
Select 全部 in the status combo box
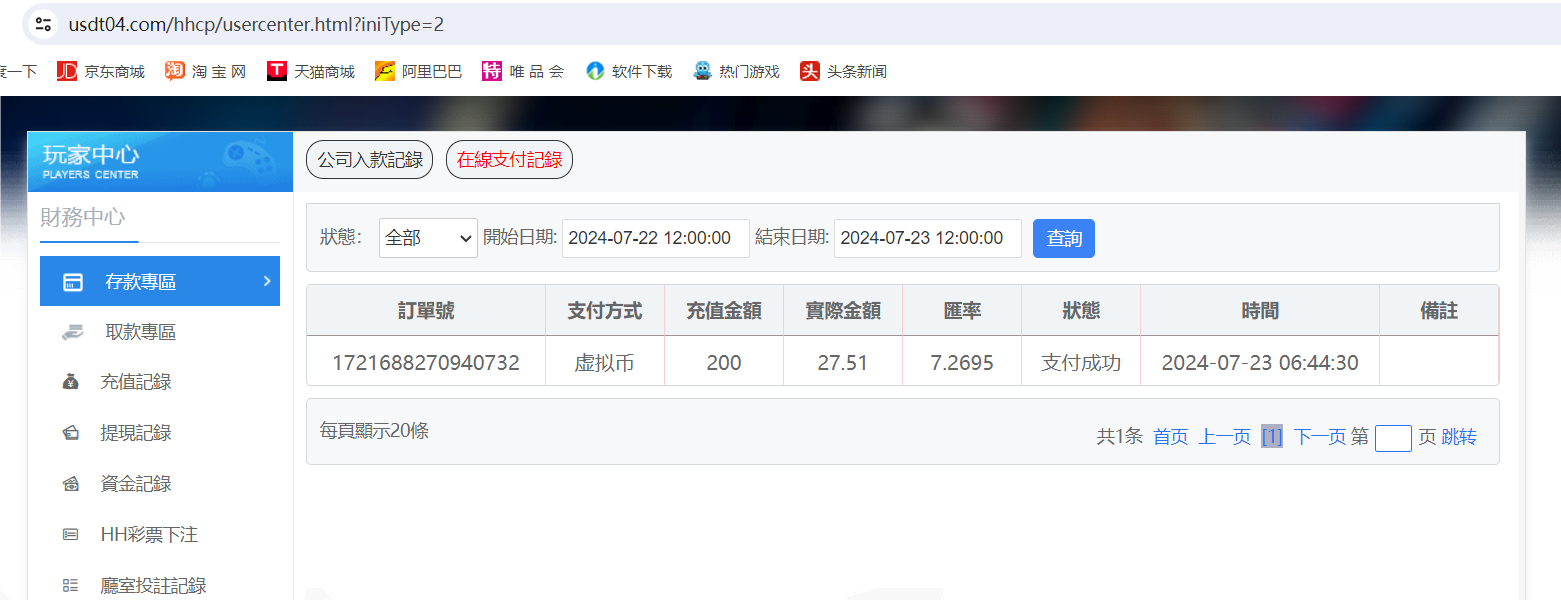point(428,238)
